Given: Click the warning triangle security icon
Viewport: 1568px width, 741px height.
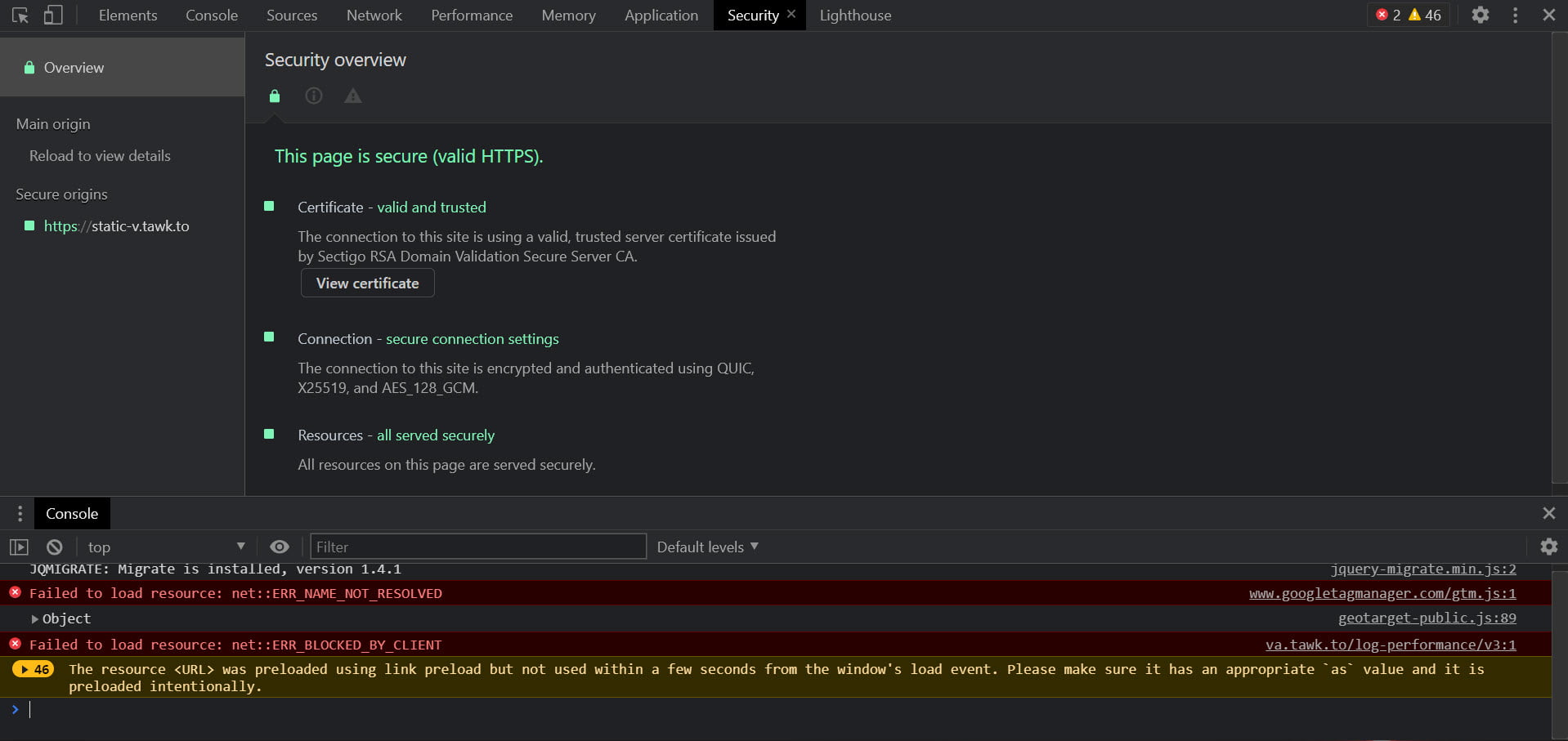Looking at the screenshot, I should (352, 96).
